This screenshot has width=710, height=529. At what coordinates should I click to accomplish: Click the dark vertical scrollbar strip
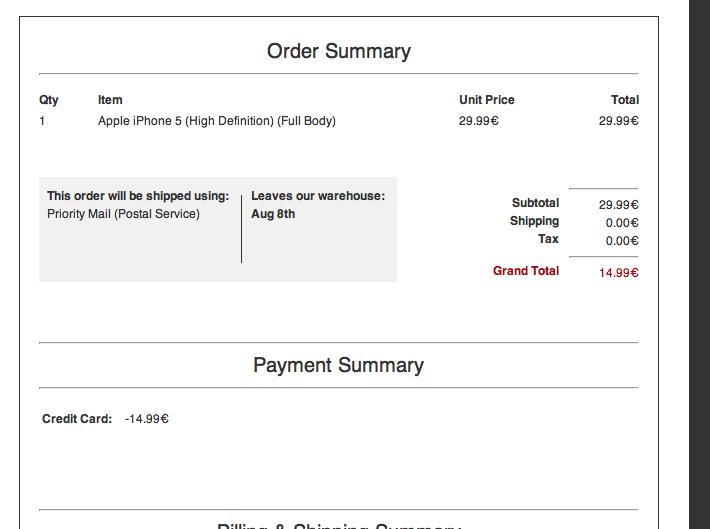[x=700, y=264]
